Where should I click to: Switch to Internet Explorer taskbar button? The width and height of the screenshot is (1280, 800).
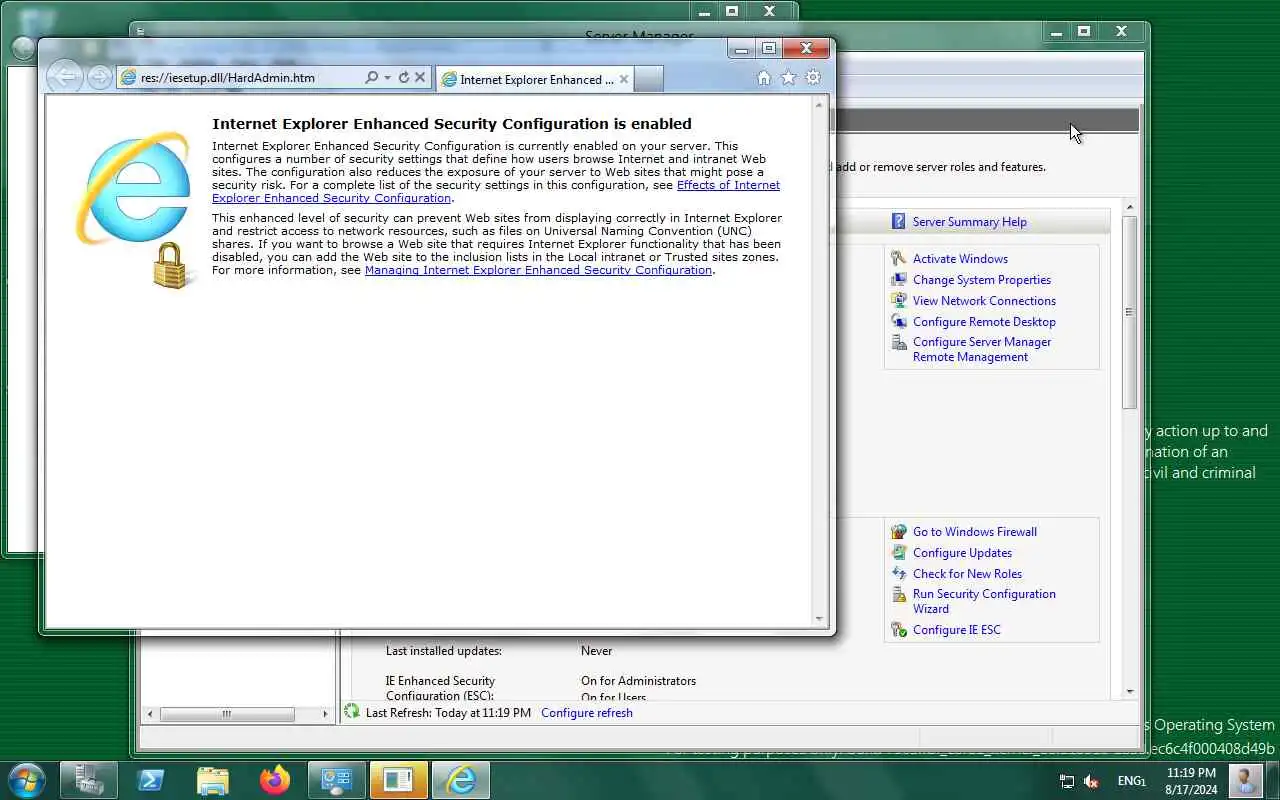click(460, 780)
